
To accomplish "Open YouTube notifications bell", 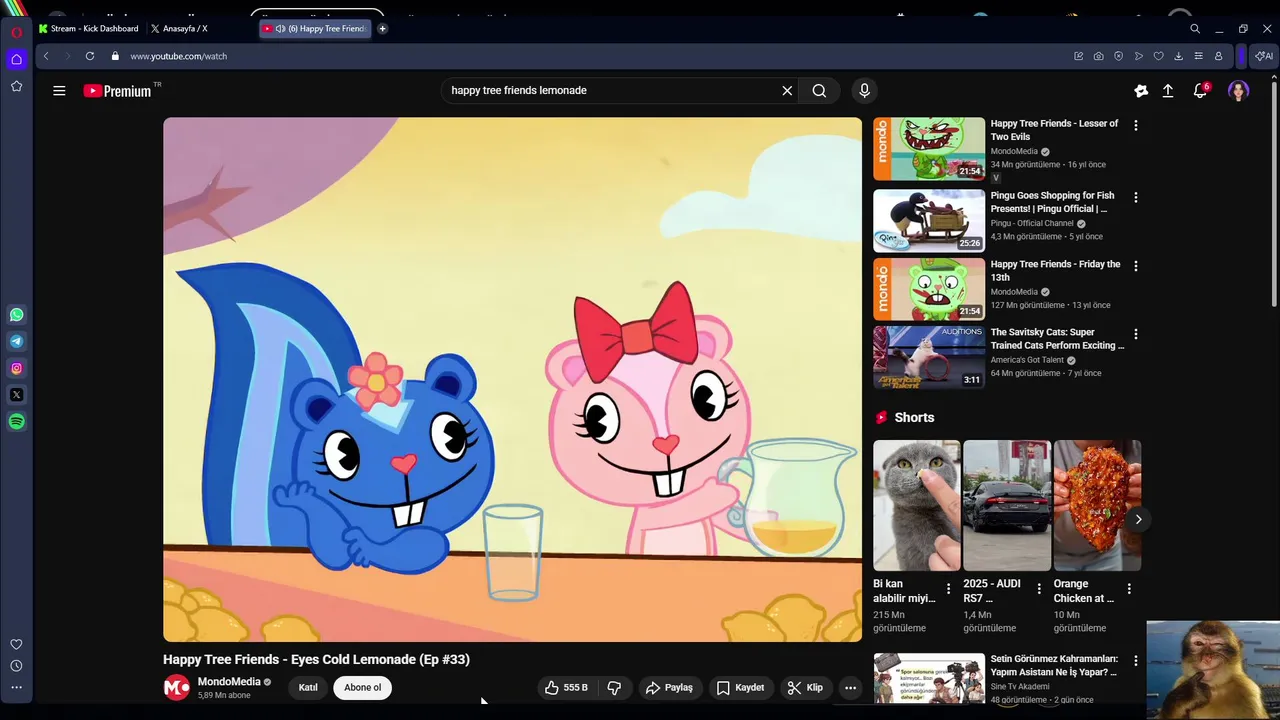I will click(x=1200, y=91).
